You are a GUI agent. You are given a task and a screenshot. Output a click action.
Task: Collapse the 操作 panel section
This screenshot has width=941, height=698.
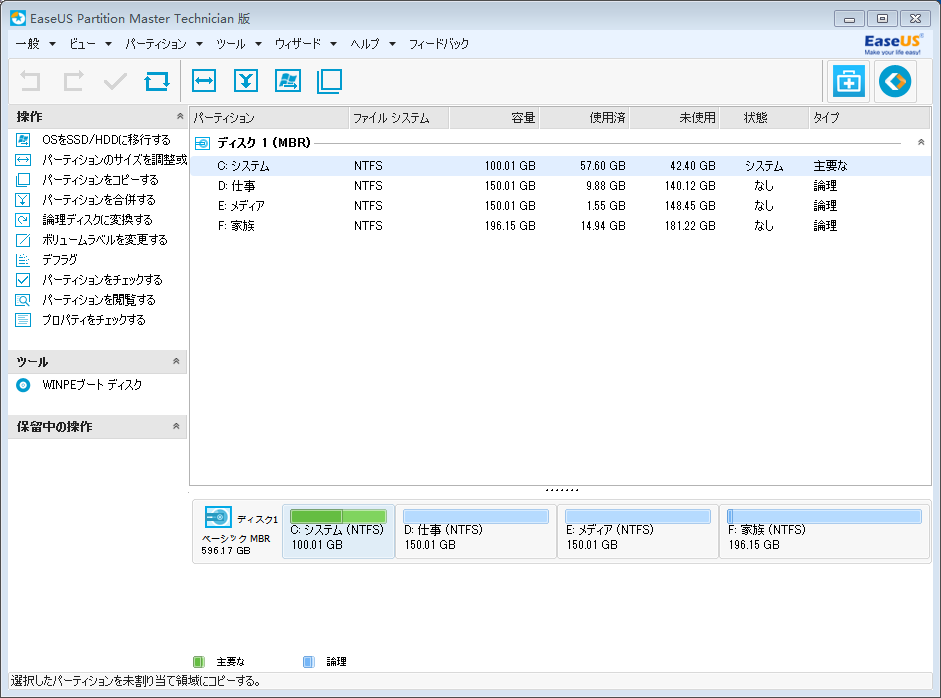(179, 116)
